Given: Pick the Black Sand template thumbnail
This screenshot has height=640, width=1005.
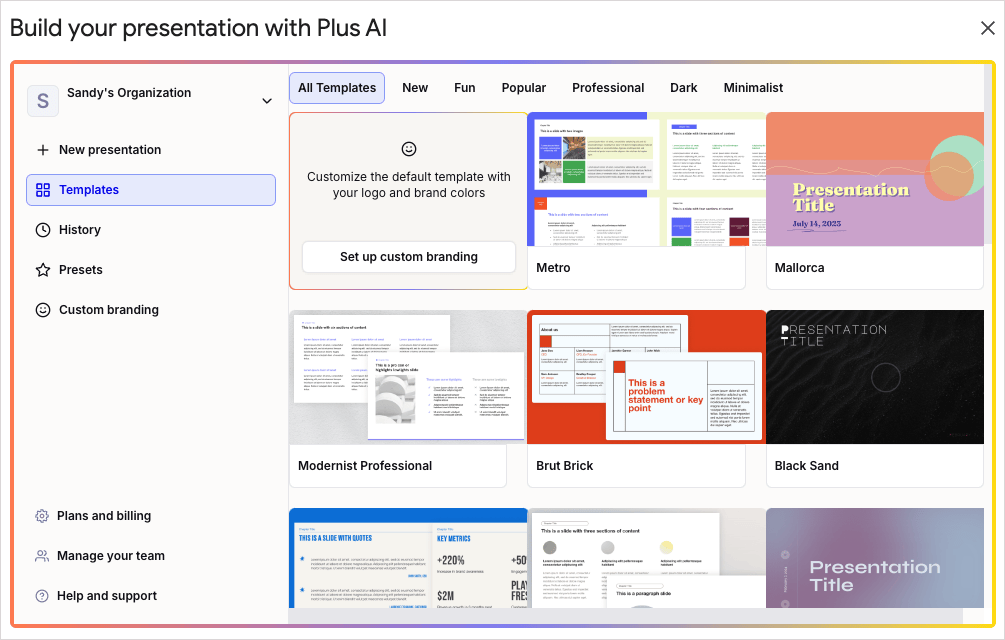Looking at the screenshot, I should pos(875,377).
